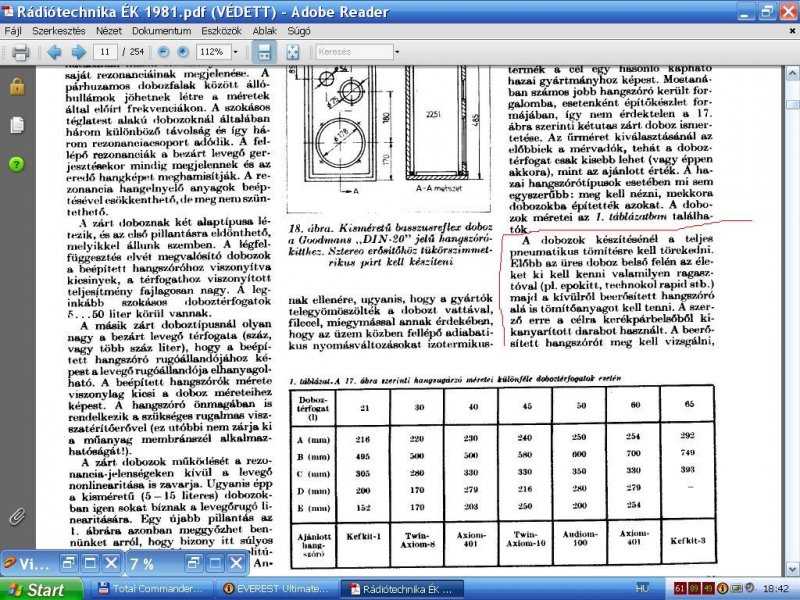The width and height of the screenshot is (800, 600).
Task: Click the vertical scrollbar down arrow
Action: tap(792, 568)
